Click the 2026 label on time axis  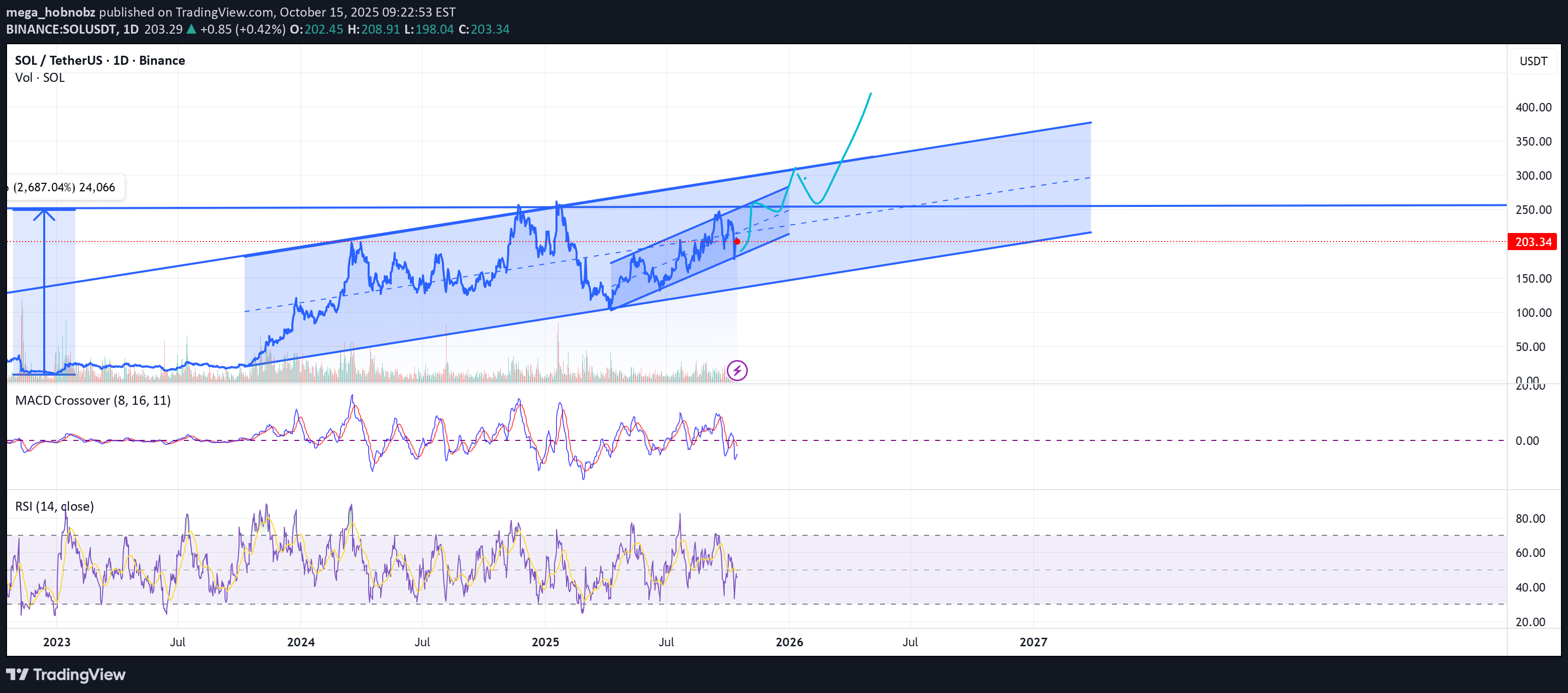789,642
